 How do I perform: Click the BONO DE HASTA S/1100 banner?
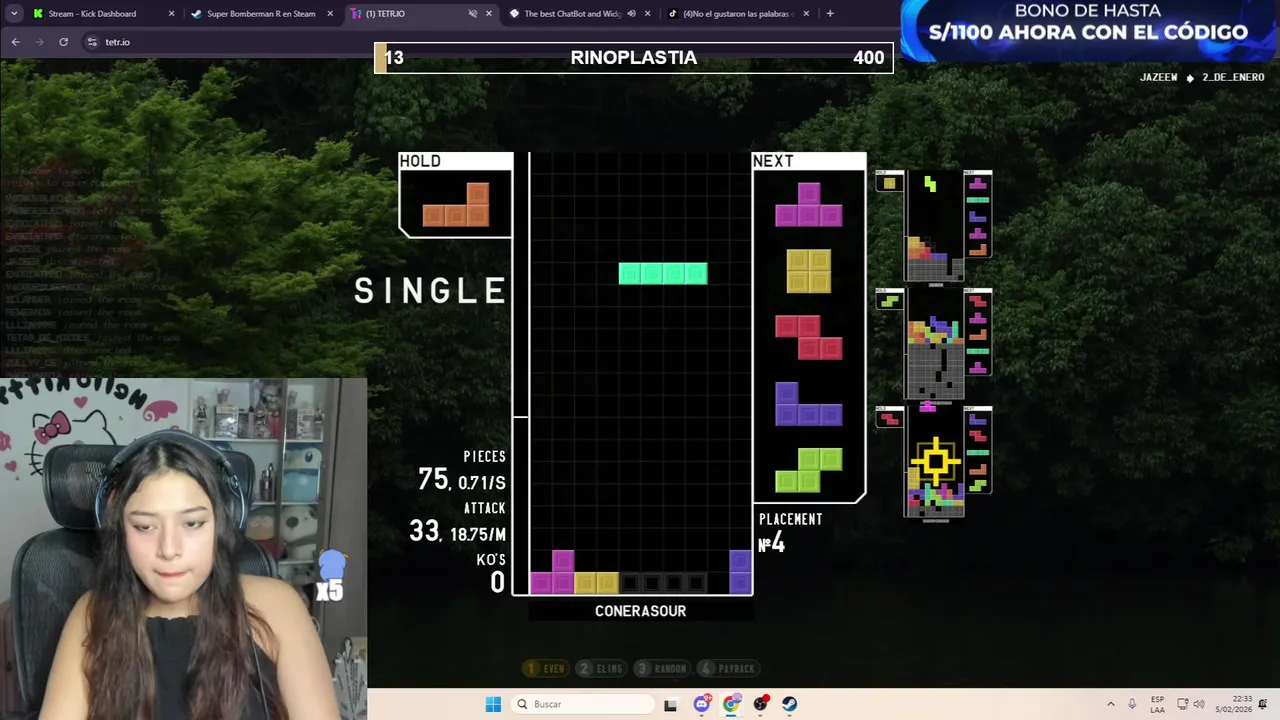pos(1089,30)
